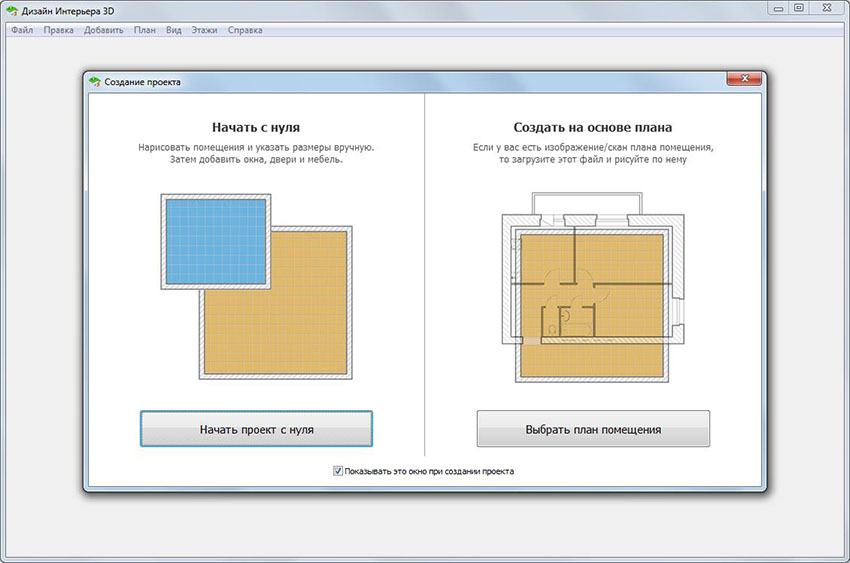Click the orange room in the left illustration

coord(300,320)
